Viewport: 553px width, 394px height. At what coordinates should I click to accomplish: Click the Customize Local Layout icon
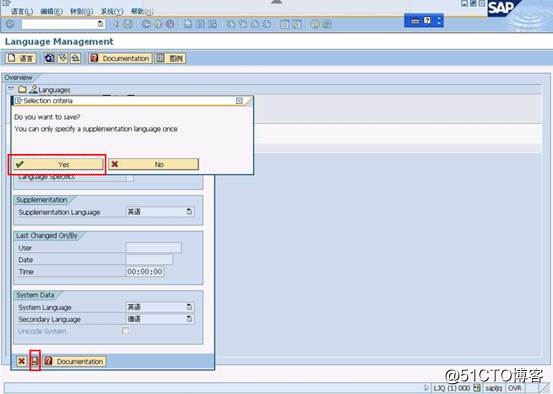327,24
